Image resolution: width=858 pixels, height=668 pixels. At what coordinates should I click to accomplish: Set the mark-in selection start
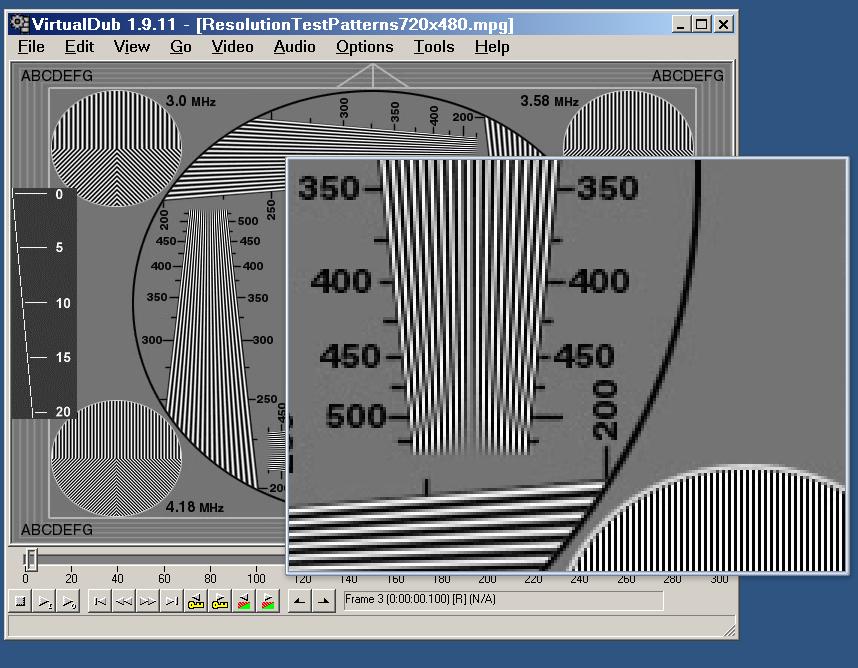(299, 601)
